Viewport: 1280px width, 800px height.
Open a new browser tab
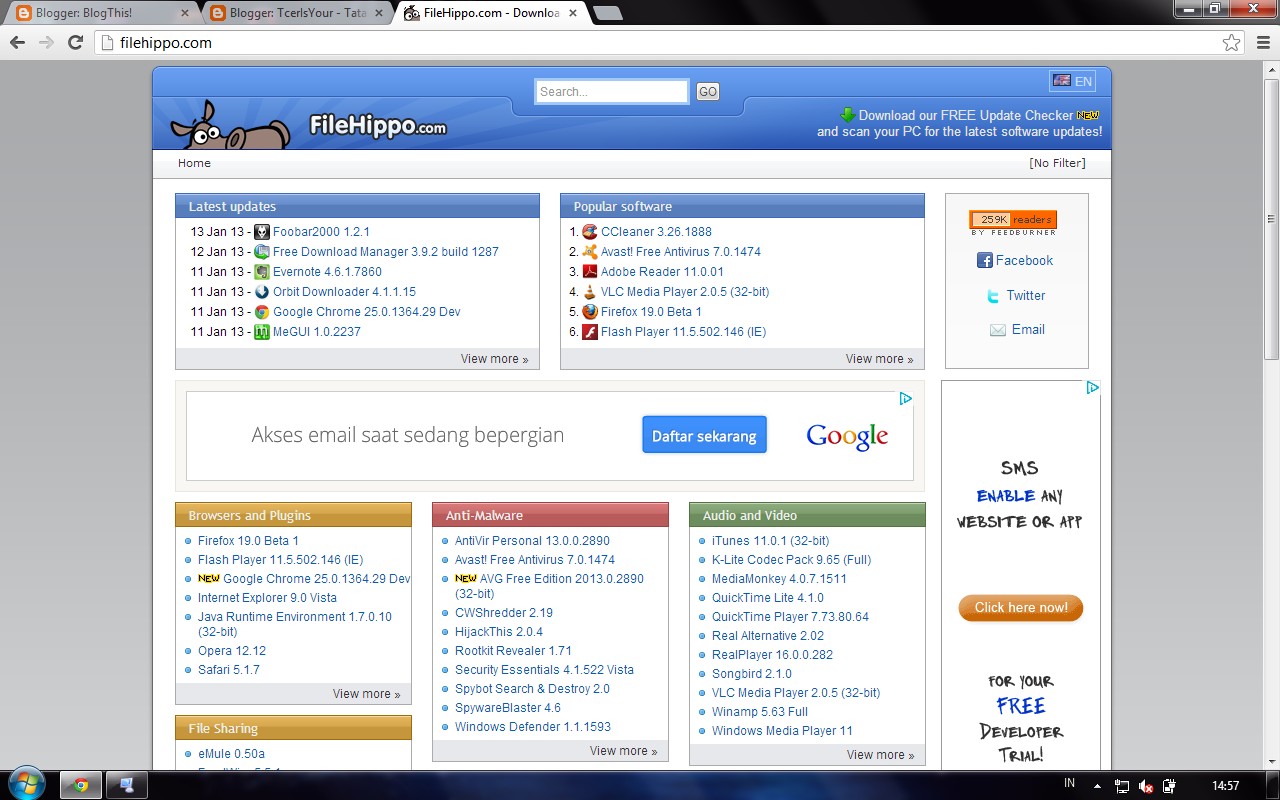tap(607, 13)
